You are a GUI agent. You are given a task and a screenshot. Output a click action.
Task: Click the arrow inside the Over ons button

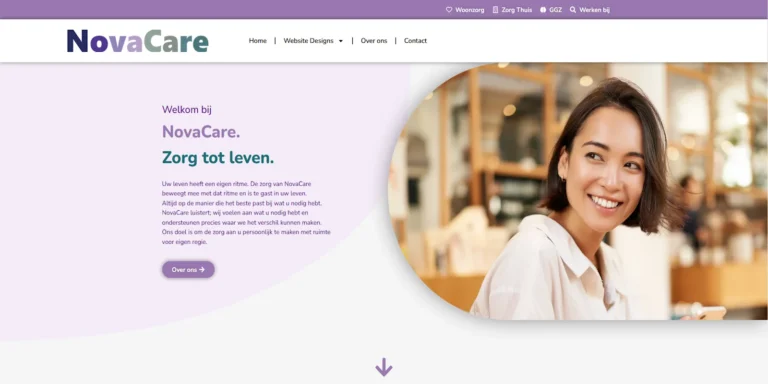click(x=202, y=269)
